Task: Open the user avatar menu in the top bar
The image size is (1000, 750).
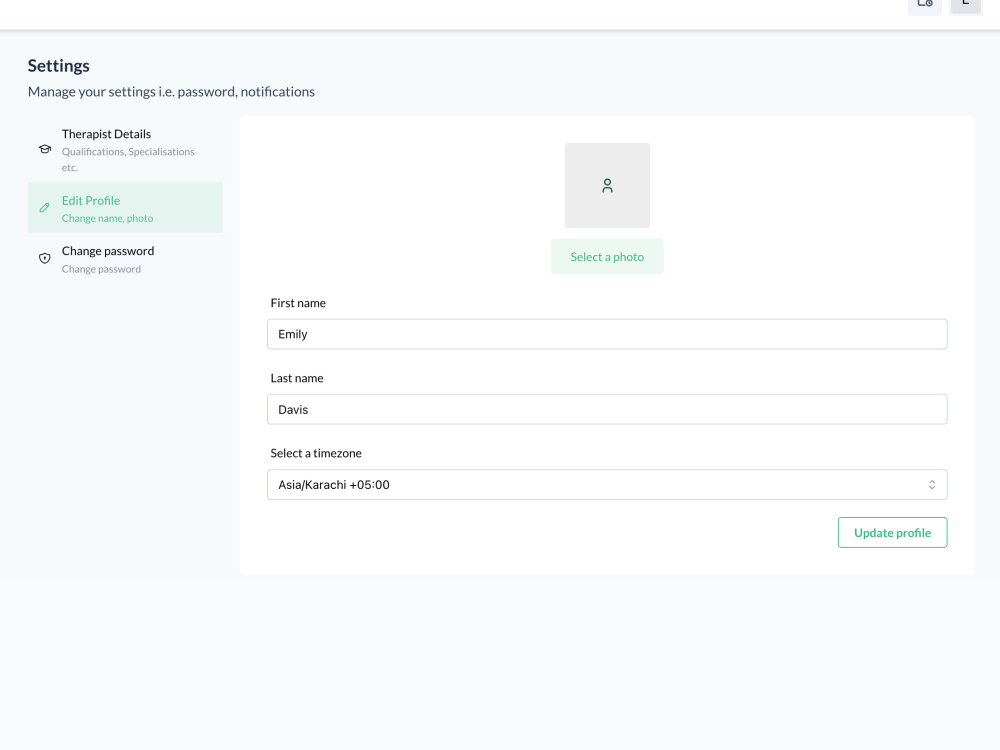Action: 966,5
